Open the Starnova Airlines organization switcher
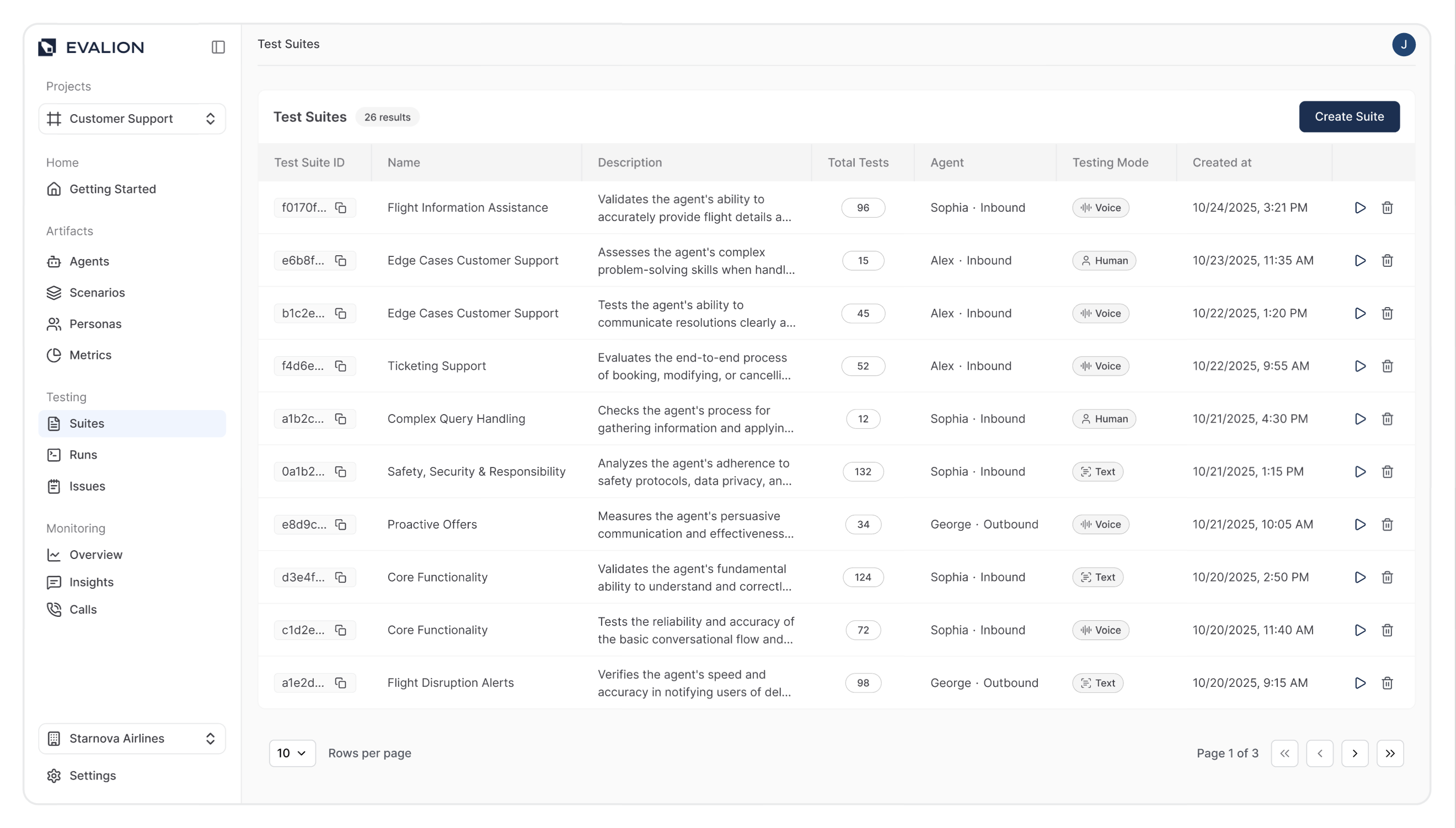Screen dimensions: 1456x828 point(131,738)
